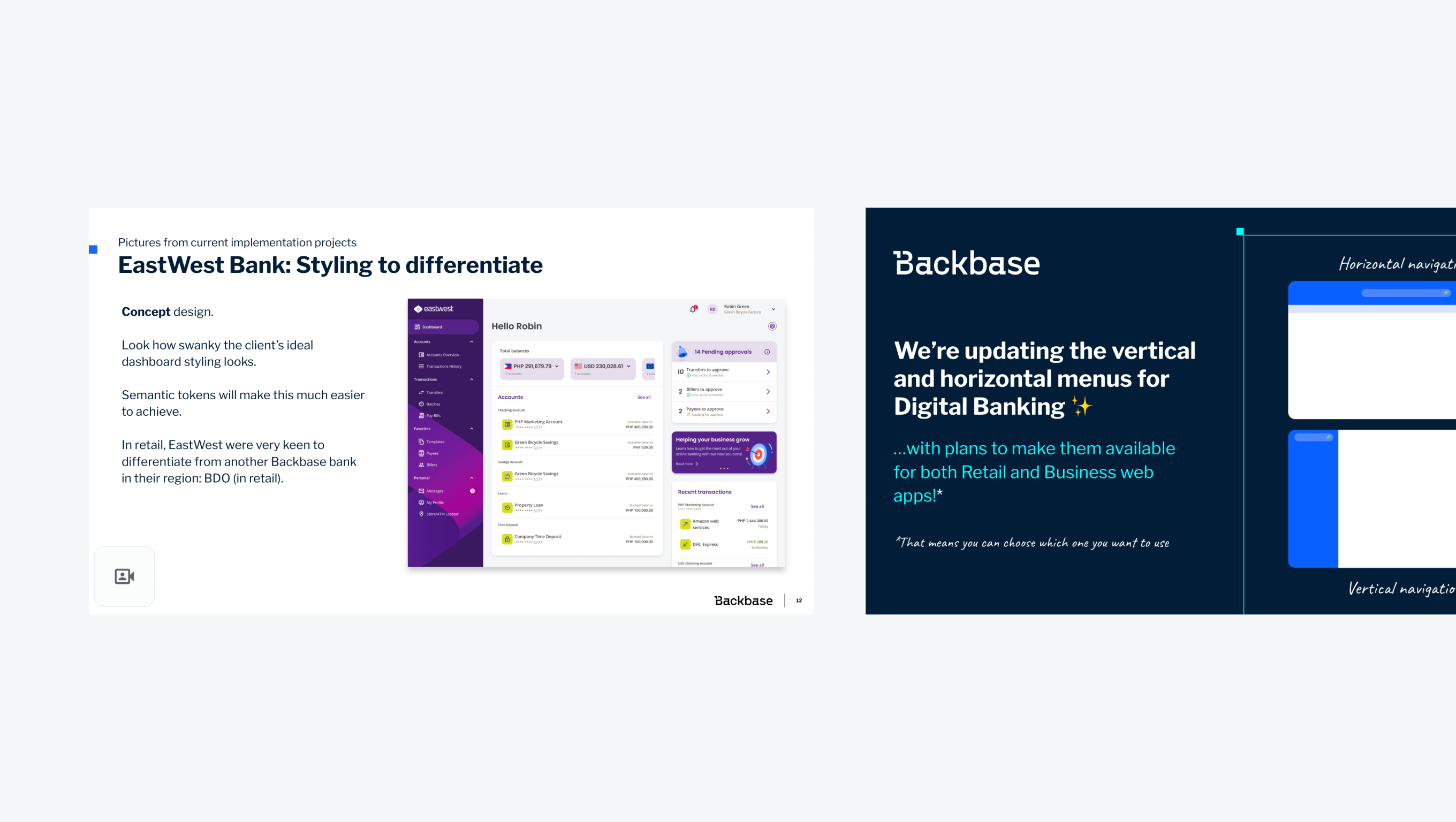Click the Property Loan icon
Viewport: 1456px width, 822px height.
[507, 508]
